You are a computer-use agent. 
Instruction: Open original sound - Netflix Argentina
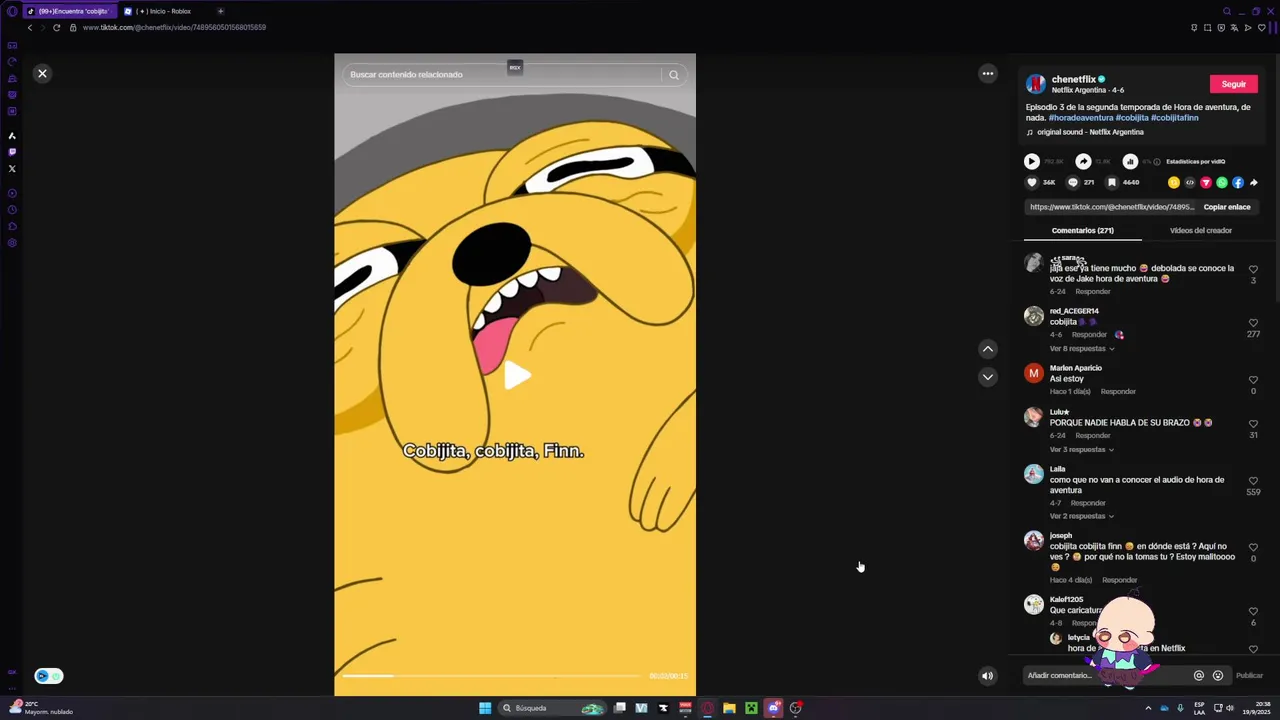(x=1090, y=132)
